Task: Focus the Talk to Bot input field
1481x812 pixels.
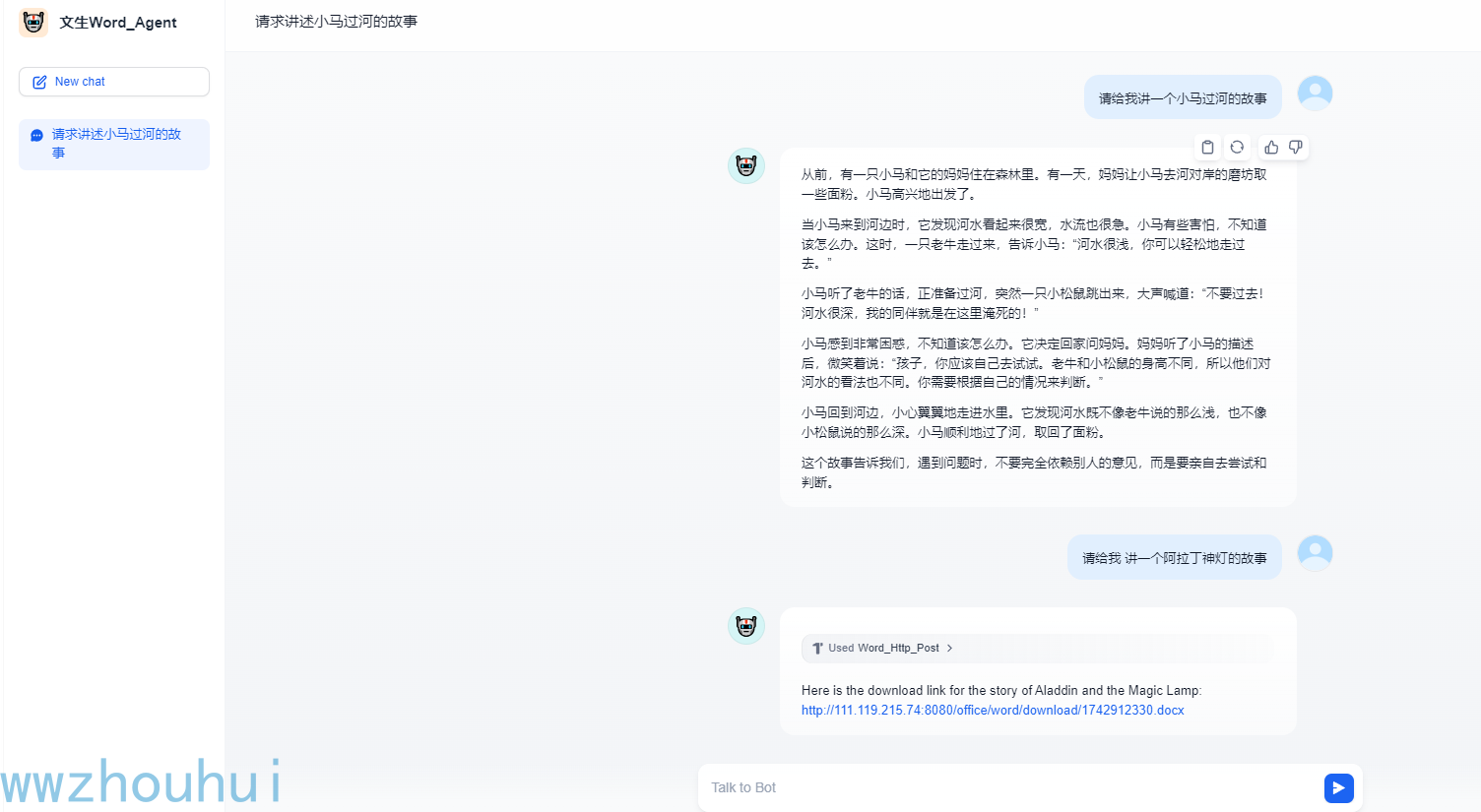Action: tap(1009, 787)
